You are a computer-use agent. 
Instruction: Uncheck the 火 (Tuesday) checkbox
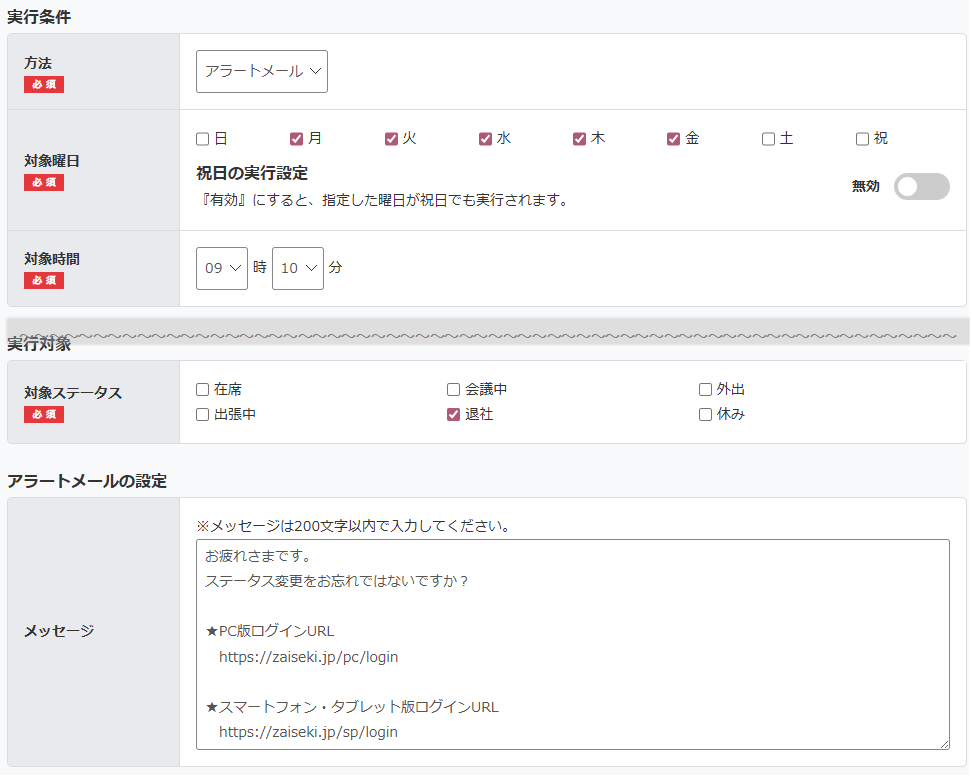click(391, 139)
